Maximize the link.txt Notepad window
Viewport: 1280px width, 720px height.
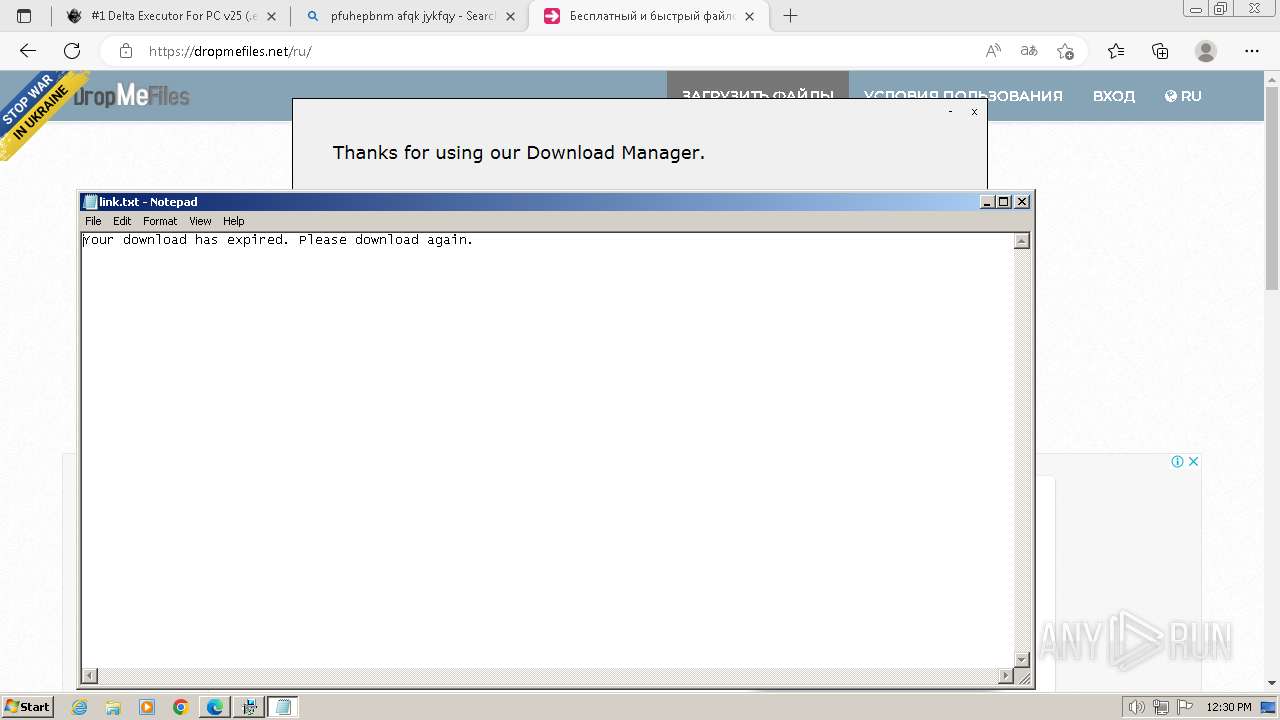tap(1004, 202)
